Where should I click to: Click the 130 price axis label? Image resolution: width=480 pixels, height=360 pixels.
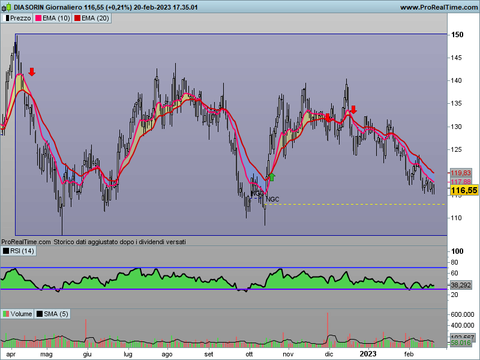(x=456, y=127)
